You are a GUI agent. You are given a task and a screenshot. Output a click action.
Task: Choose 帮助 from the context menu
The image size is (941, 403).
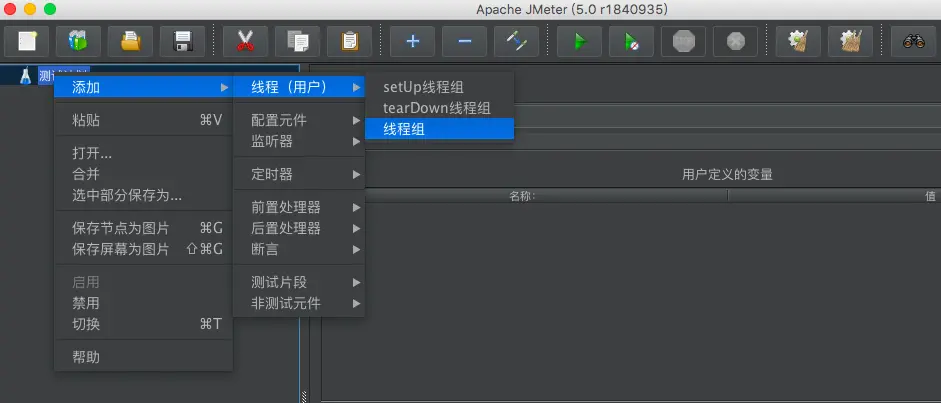pyautogui.click(x=143, y=357)
